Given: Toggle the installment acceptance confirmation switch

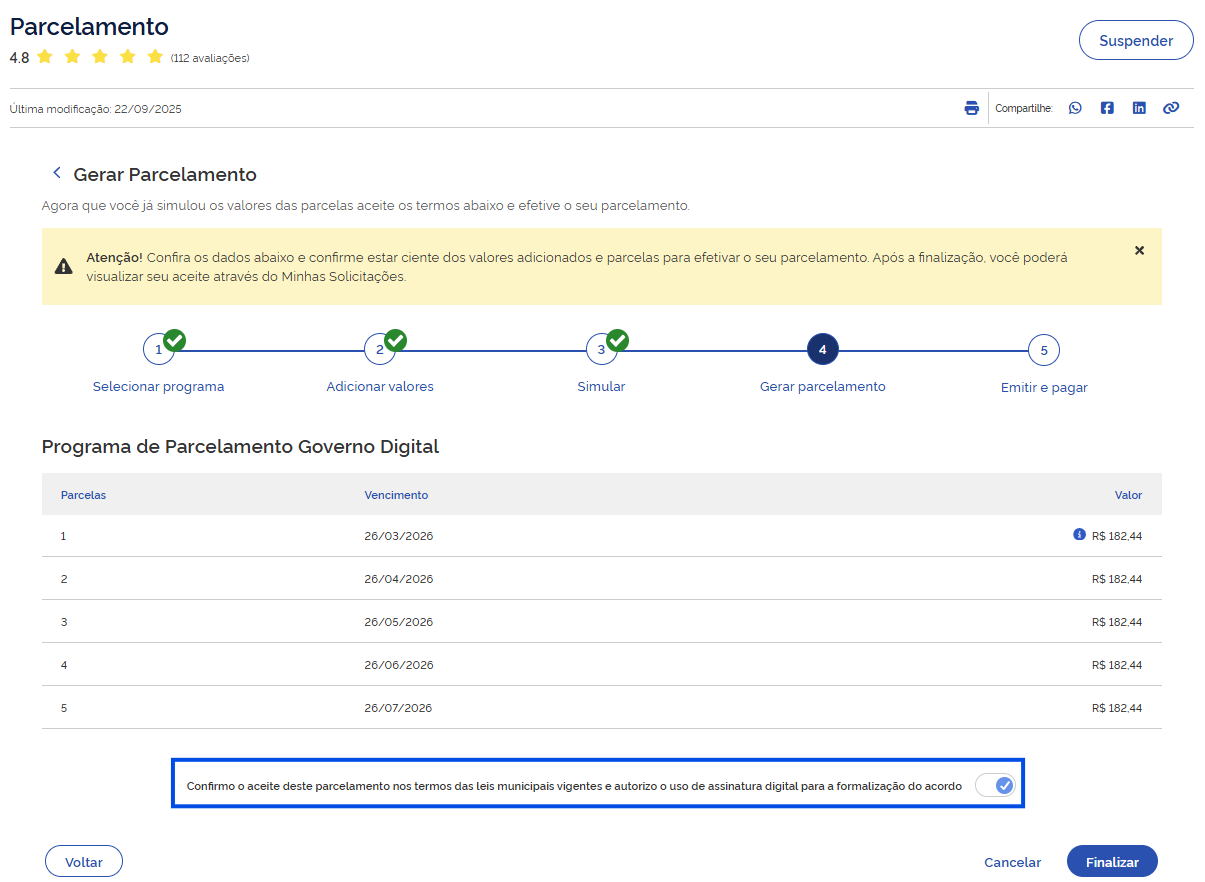Looking at the screenshot, I should click(996, 786).
